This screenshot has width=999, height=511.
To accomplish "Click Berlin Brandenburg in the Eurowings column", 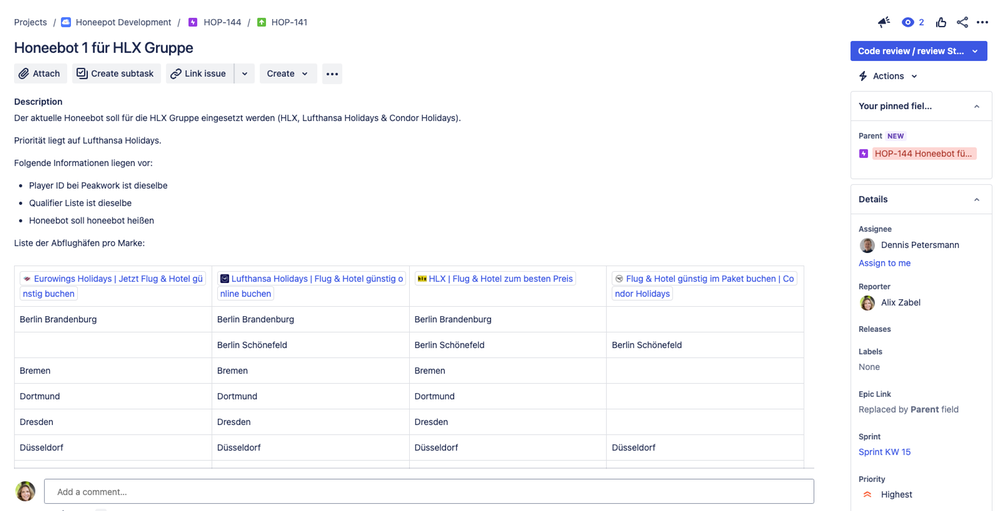I will [58, 319].
